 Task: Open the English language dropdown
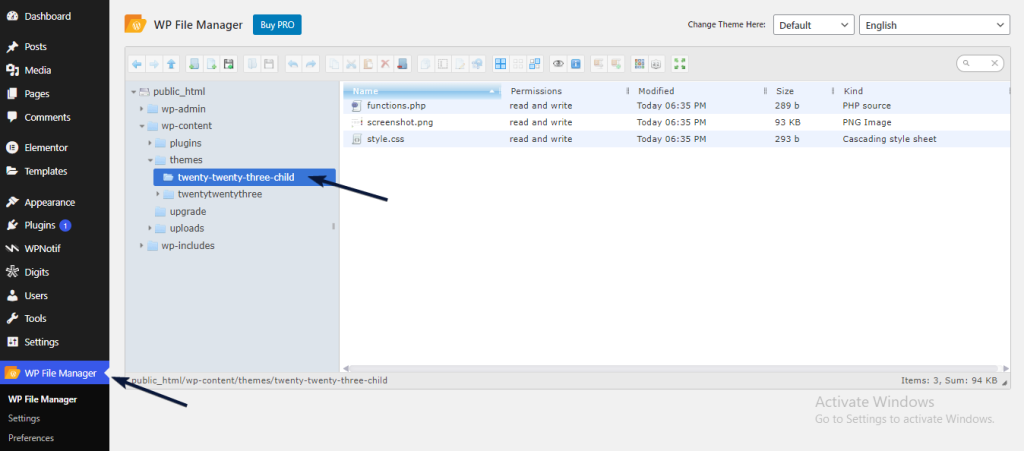[x=935, y=25]
